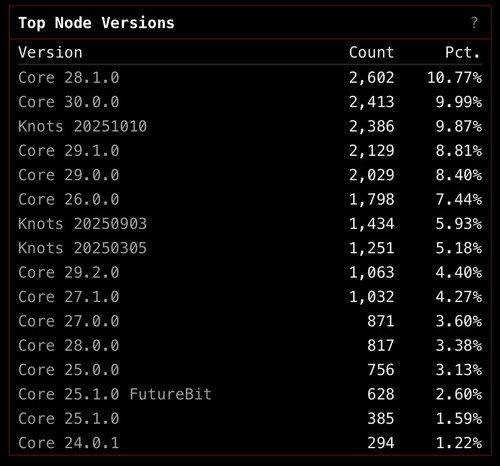Viewport: 500px width, 466px height.
Task: Click the Version column header
Action: click(x=50, y=52)
